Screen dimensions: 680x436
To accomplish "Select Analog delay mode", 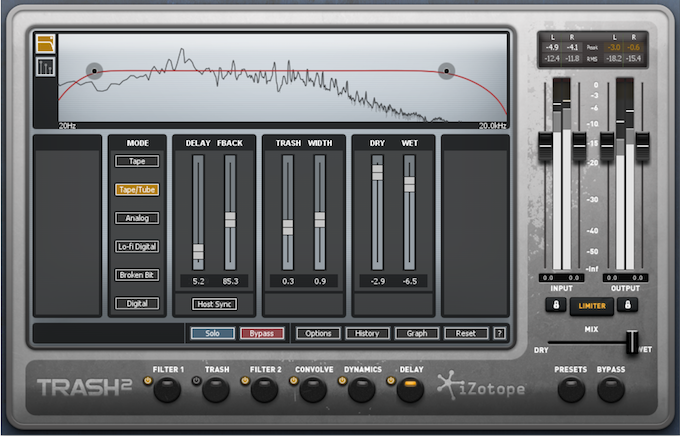I will [137, 218].
